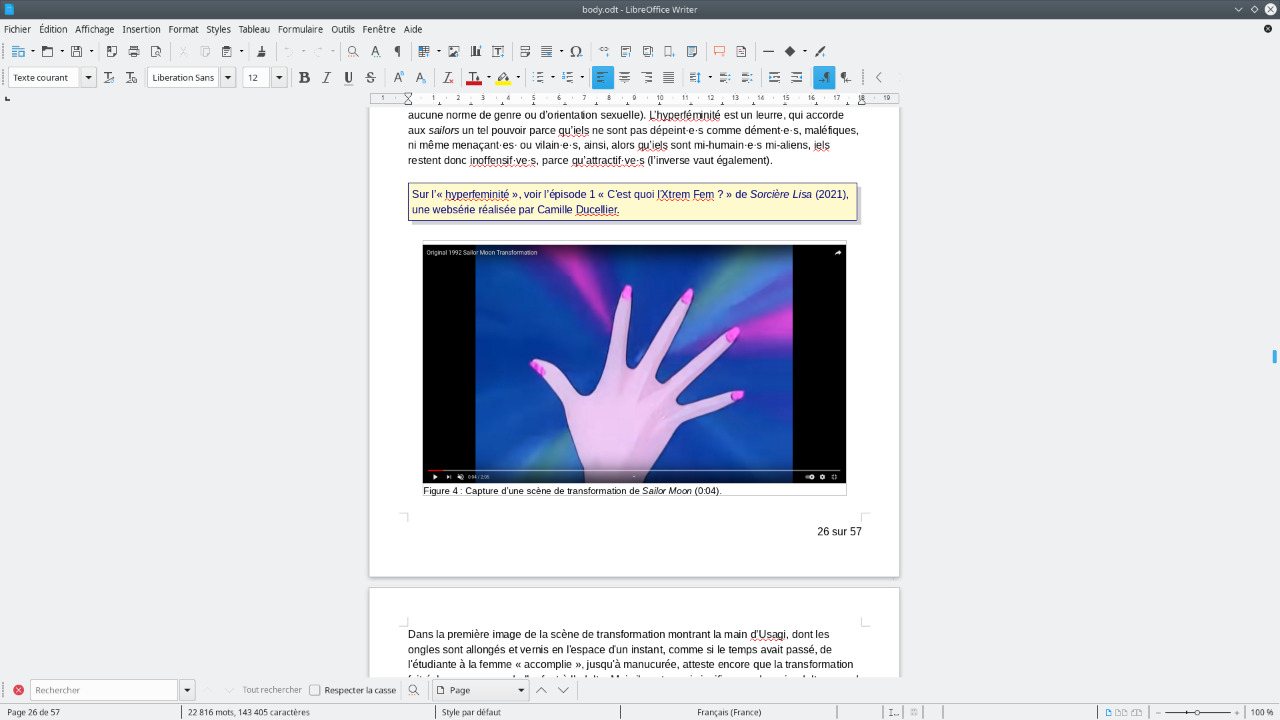Increase paragraph indent
Image resolution: width=1280 pixels, height=720 pixels.
tap(774, 77)
